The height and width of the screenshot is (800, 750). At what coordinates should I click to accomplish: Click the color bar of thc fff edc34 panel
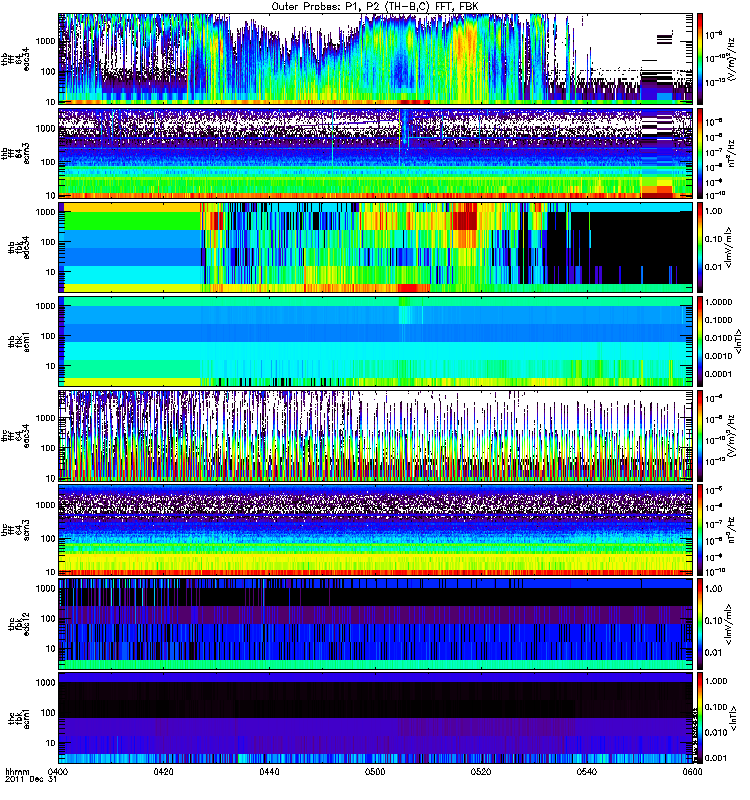(700, 436)
